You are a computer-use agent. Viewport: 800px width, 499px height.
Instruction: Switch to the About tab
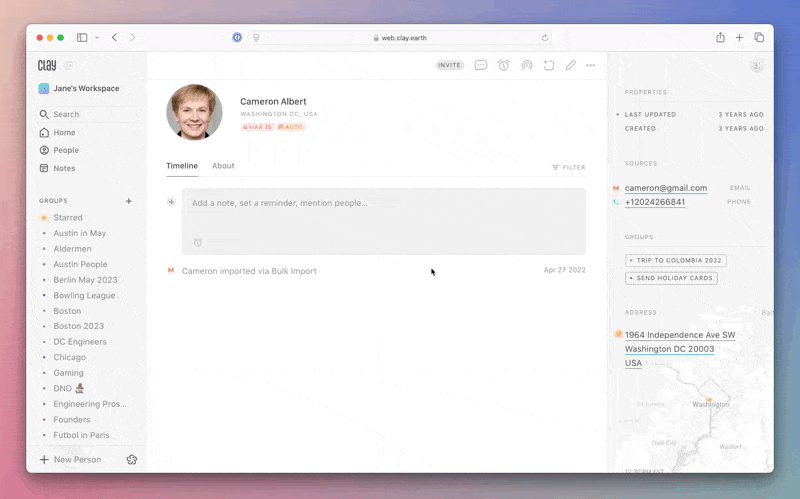tap(223, 166)
